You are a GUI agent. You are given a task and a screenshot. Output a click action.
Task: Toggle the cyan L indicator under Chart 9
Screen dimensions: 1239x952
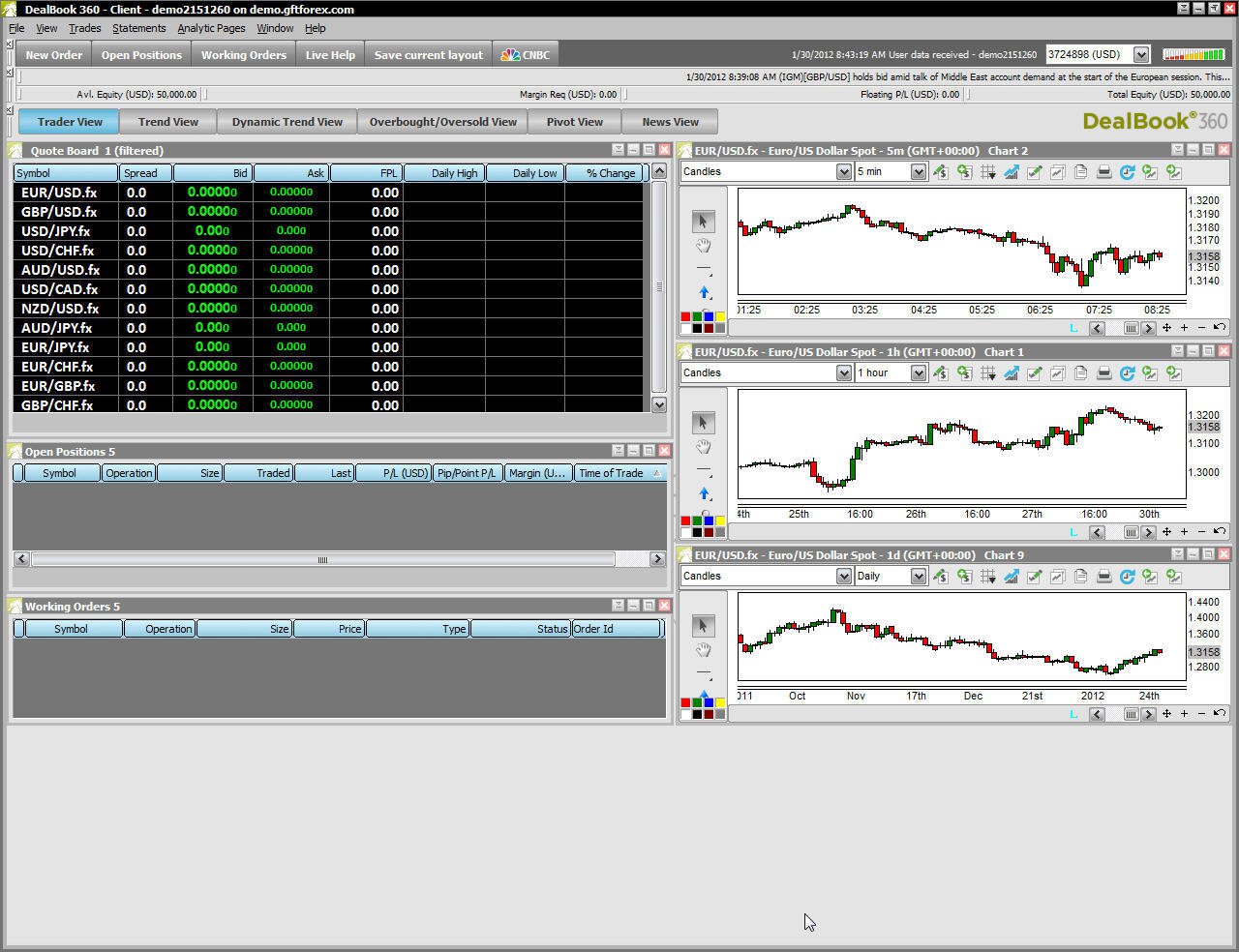pos(1073,713)
